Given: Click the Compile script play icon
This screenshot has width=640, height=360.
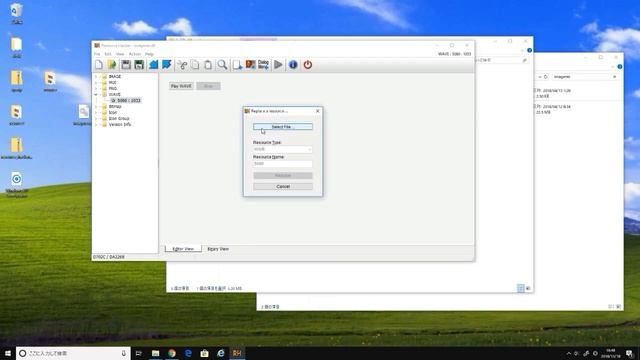Looking at the screenshot, I should 278,64.
